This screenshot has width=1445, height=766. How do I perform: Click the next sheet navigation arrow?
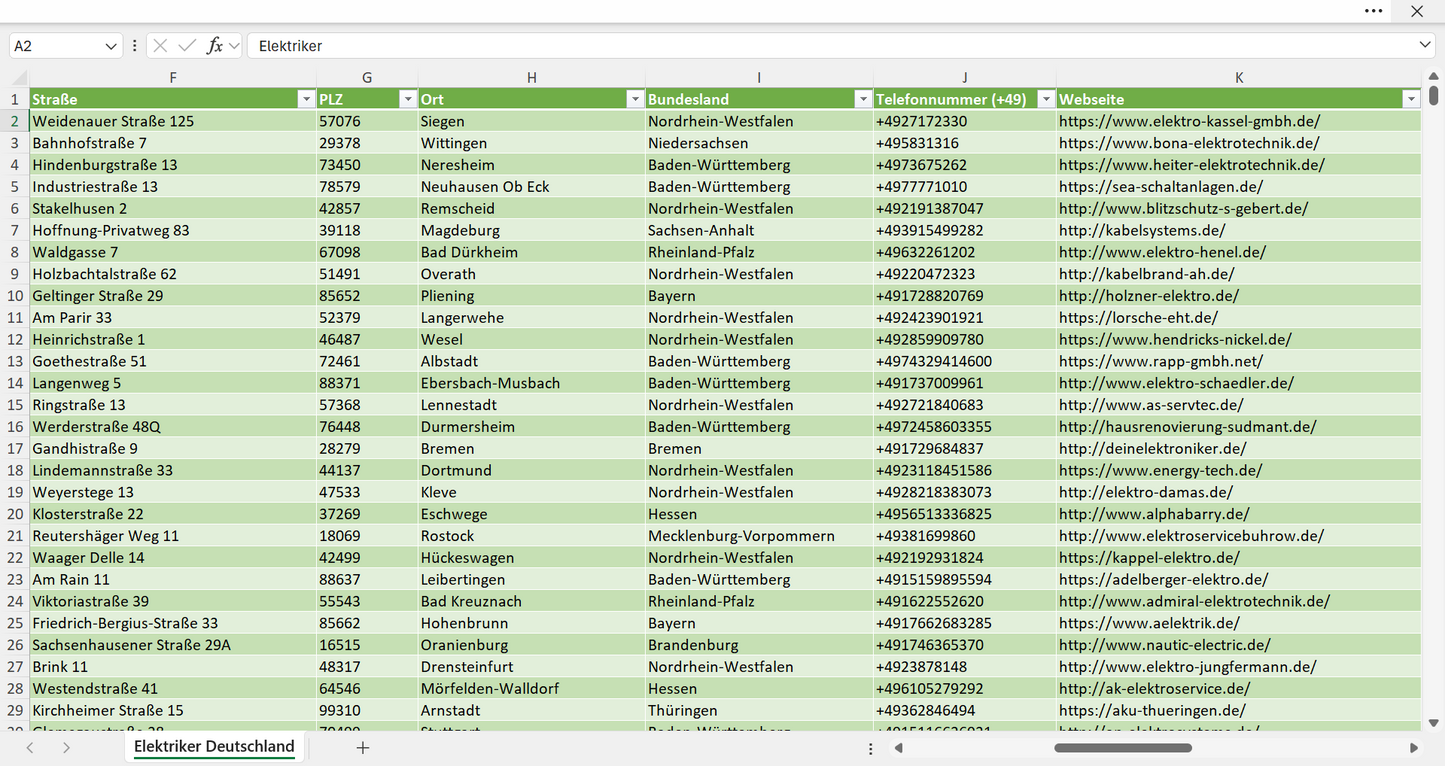pos(66,747)
